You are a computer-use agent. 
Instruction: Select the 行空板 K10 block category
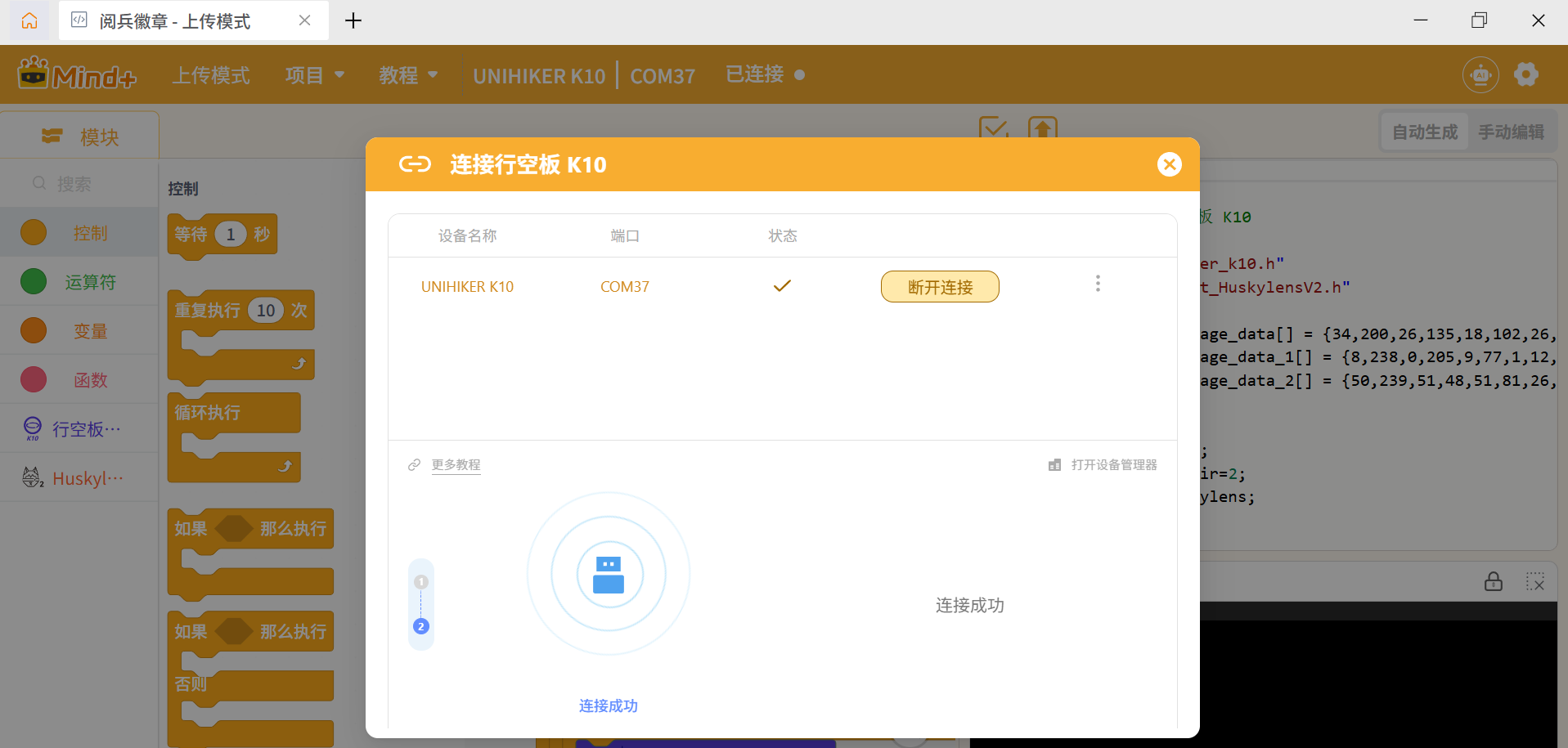(x=79, y=428)
